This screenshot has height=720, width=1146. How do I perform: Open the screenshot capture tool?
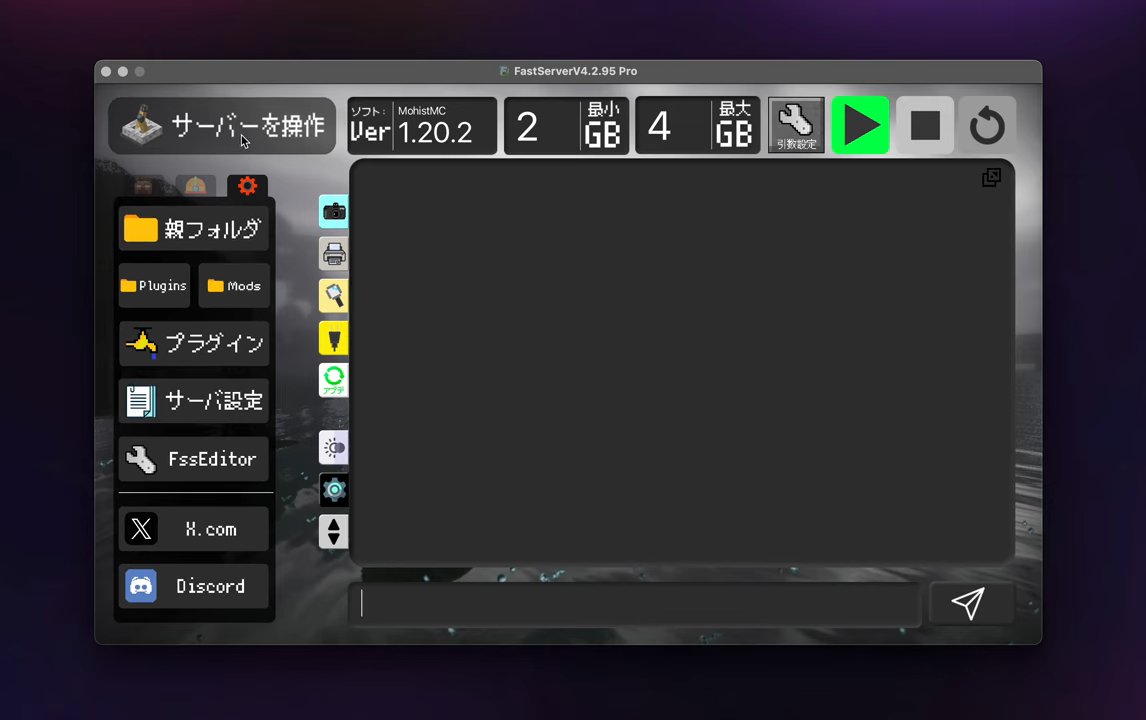(x=334, y=211)
